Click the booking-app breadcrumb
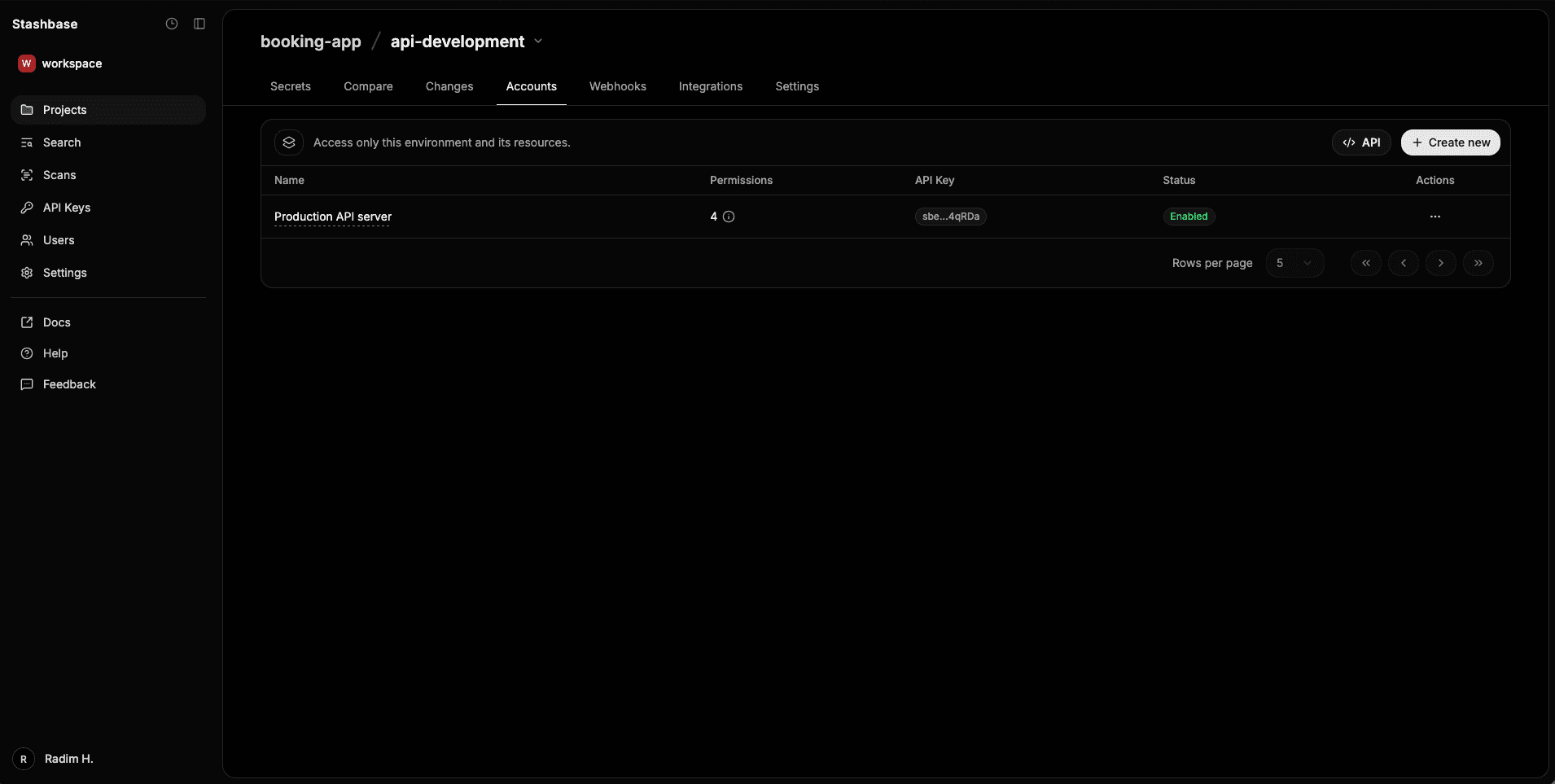 pos(310,42)
